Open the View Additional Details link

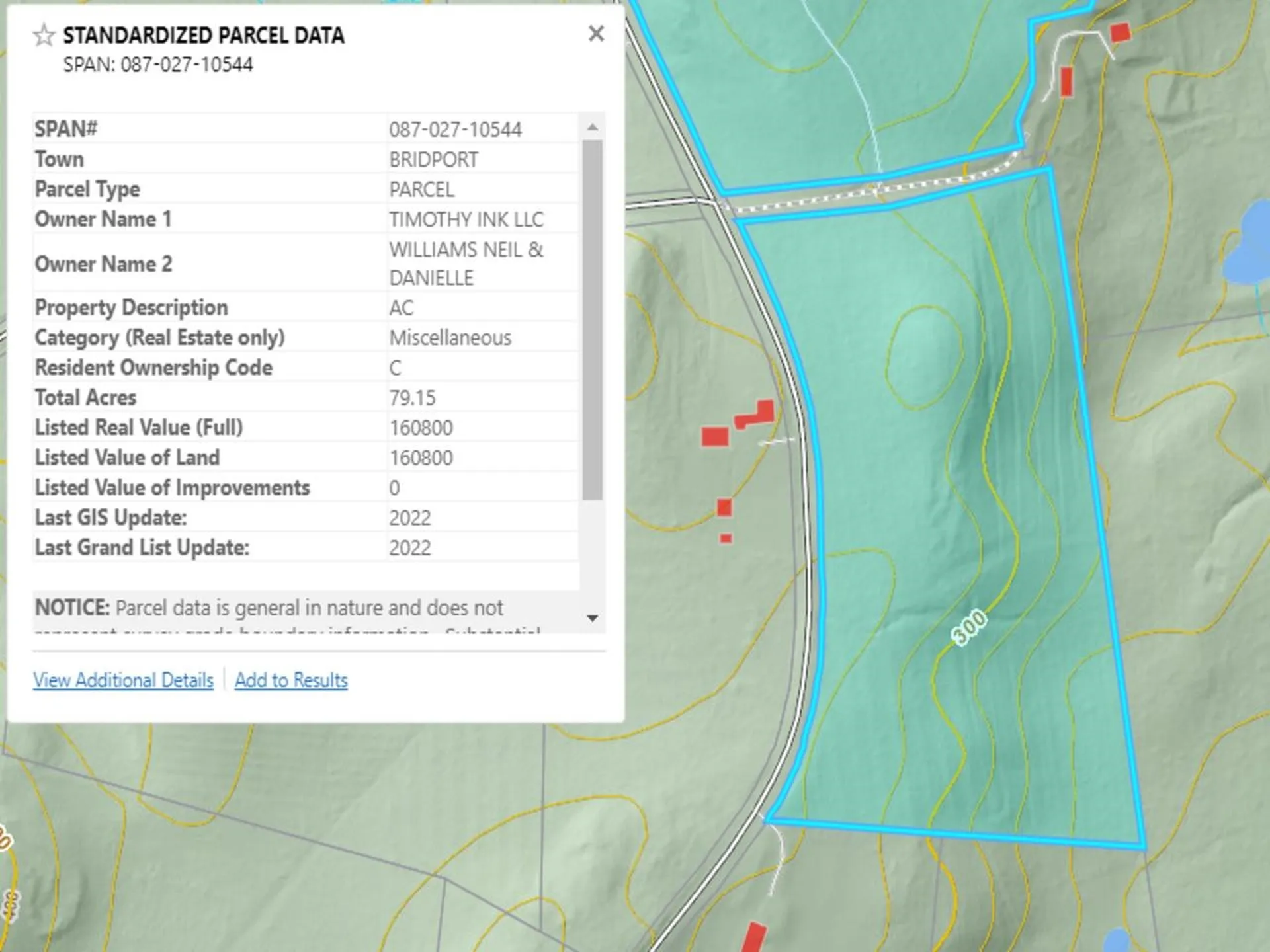(124, 680)
